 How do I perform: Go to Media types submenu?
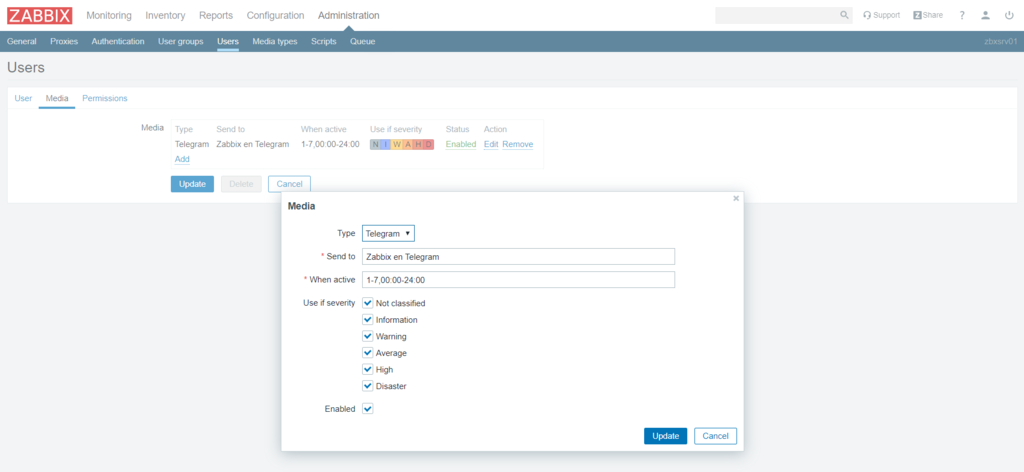point(274,41)
